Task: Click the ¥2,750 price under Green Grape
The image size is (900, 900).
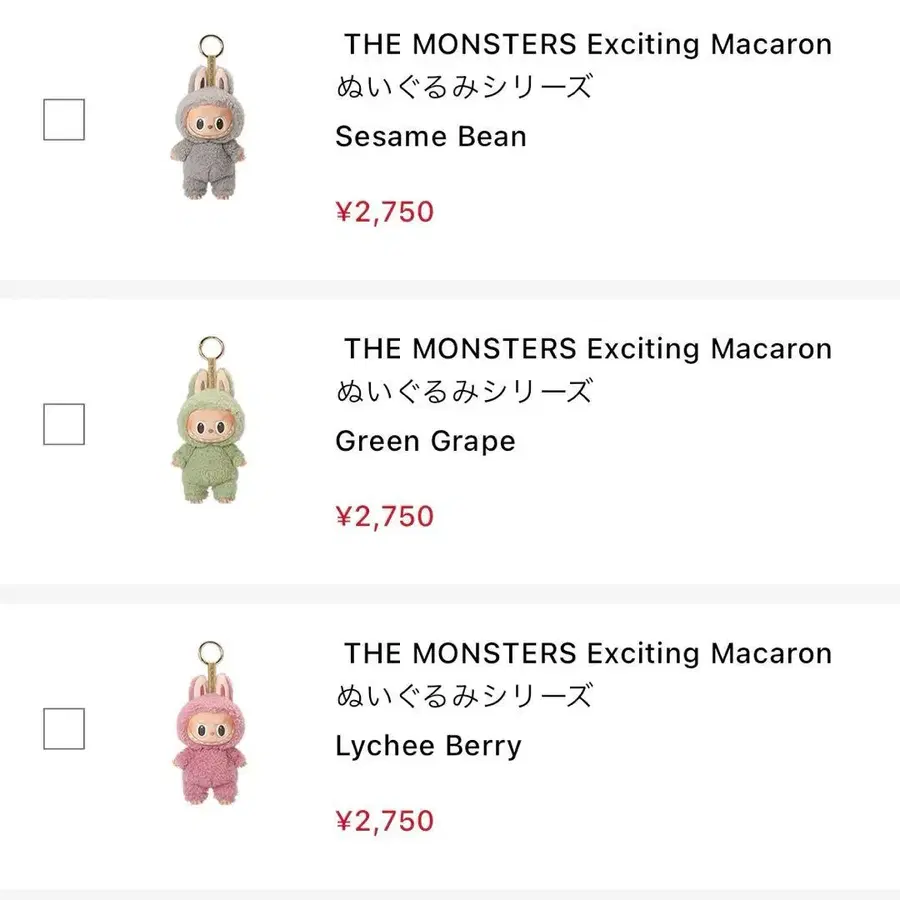Action: 384,517
